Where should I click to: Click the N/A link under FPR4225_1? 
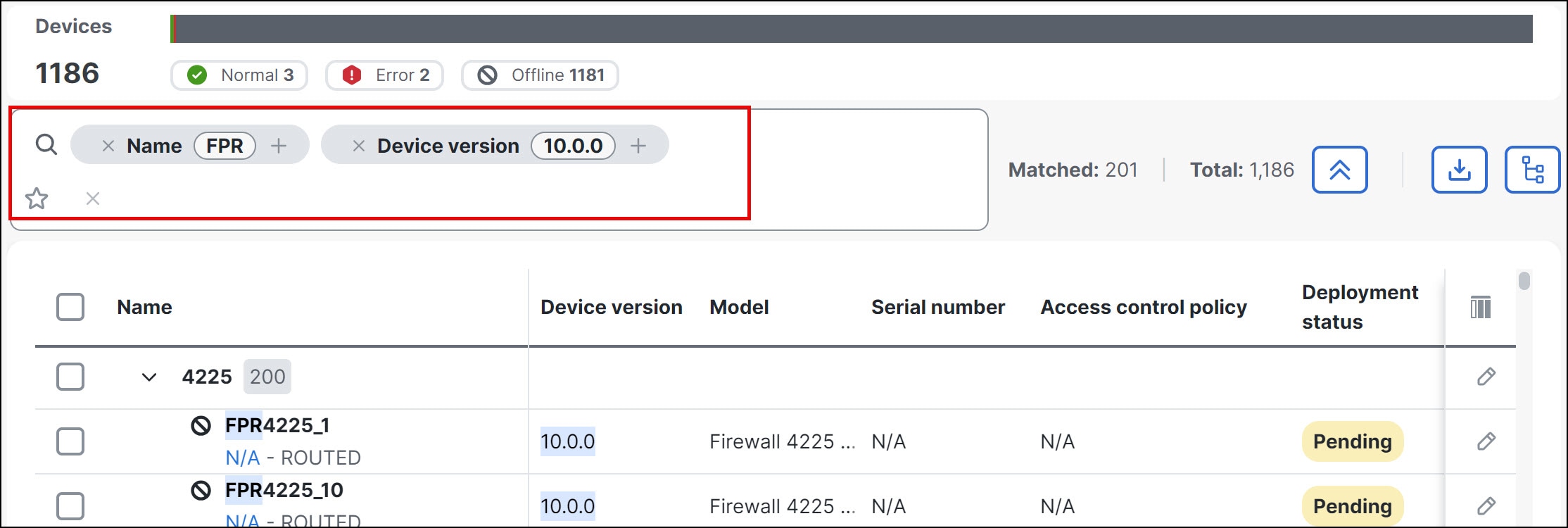242,458
